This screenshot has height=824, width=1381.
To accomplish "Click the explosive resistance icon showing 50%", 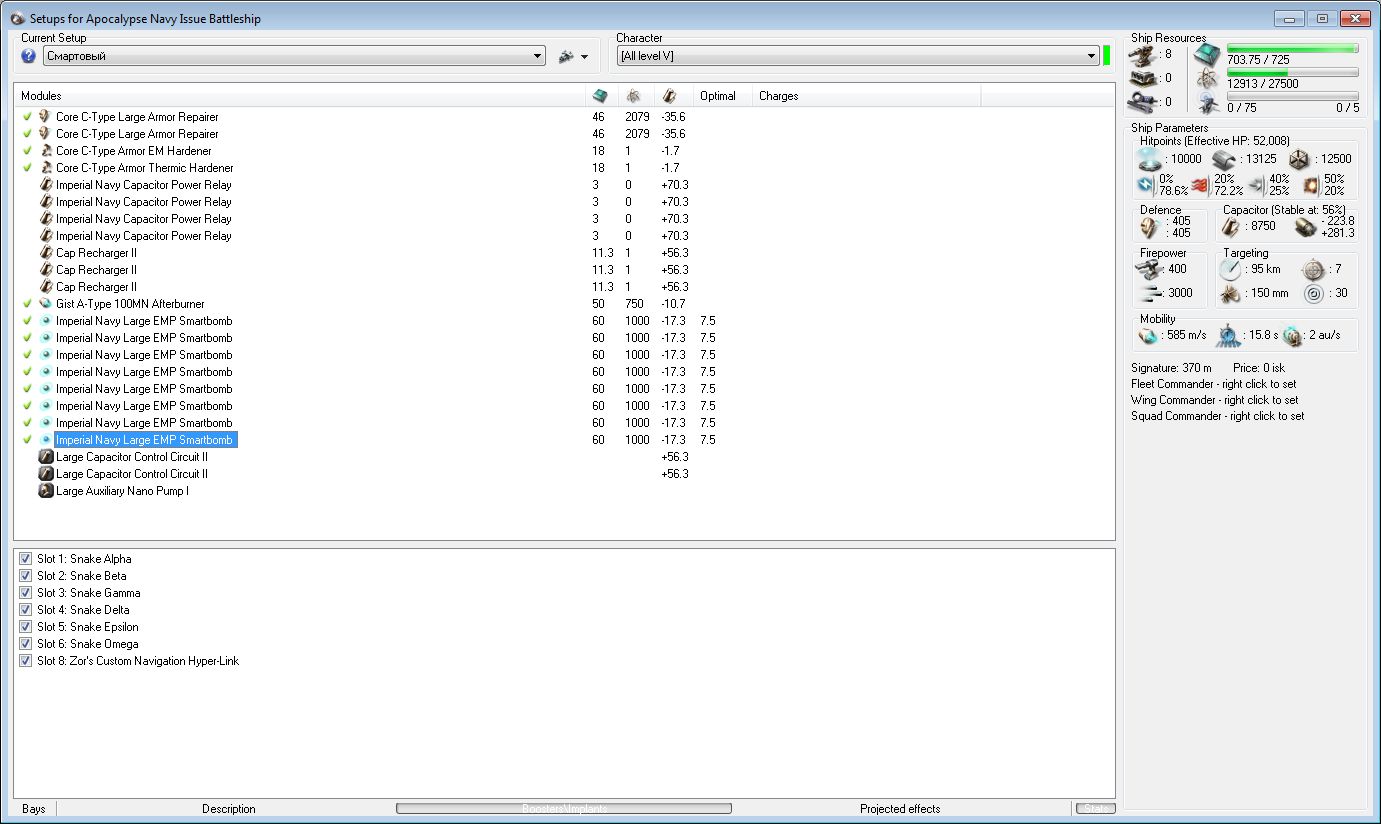I will click(x=1312, y=185).
